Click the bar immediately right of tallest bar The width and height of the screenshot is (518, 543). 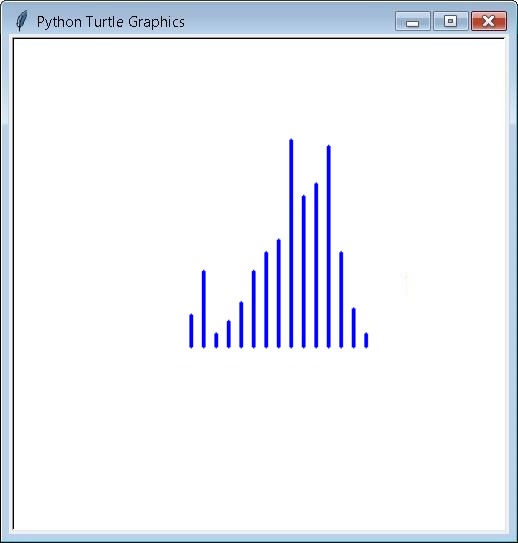tap(304, 272)
